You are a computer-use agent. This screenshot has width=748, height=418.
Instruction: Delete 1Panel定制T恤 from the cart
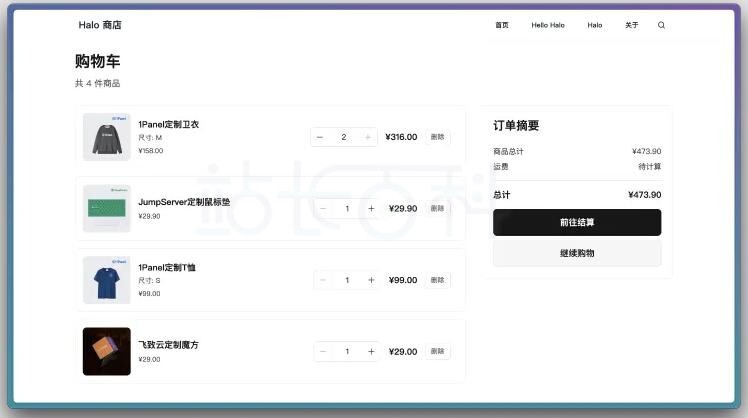point(437,280)
